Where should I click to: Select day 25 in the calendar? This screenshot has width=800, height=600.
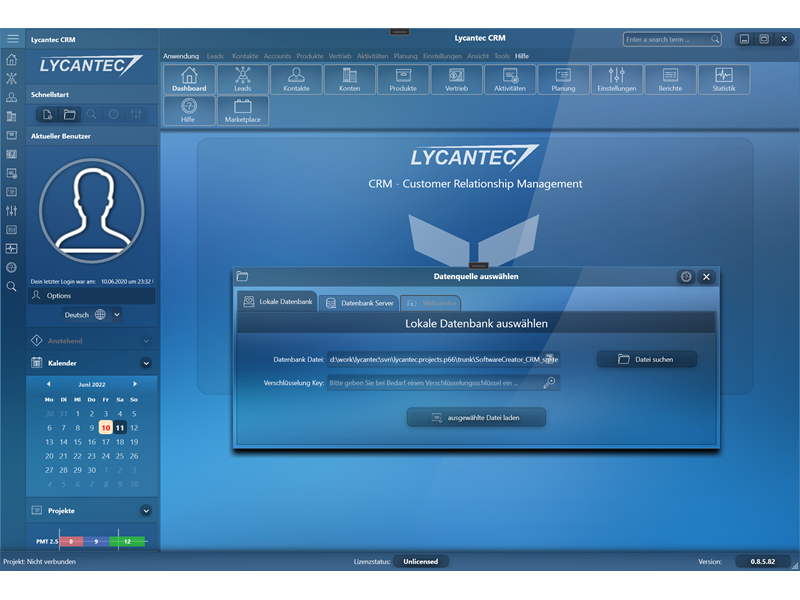pos(119,456)
